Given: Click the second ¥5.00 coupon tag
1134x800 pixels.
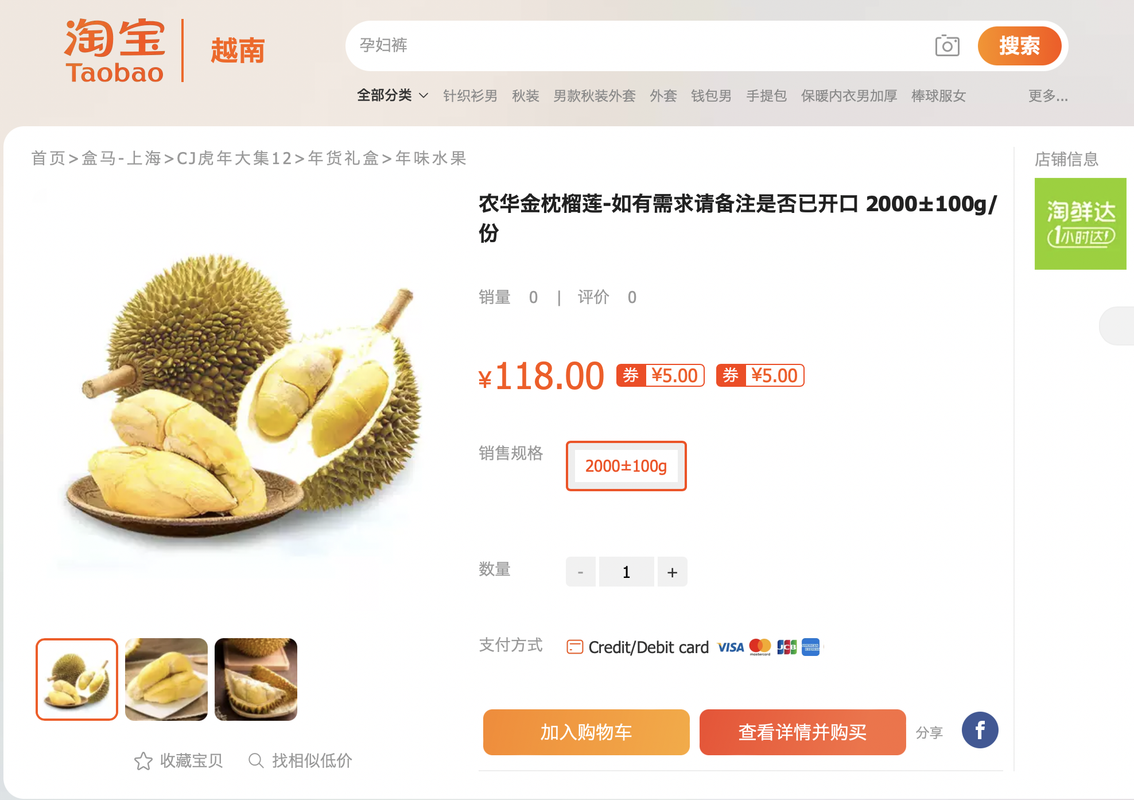Looking at the screenshot, I should pyautogui.click(x=760, y=375).
